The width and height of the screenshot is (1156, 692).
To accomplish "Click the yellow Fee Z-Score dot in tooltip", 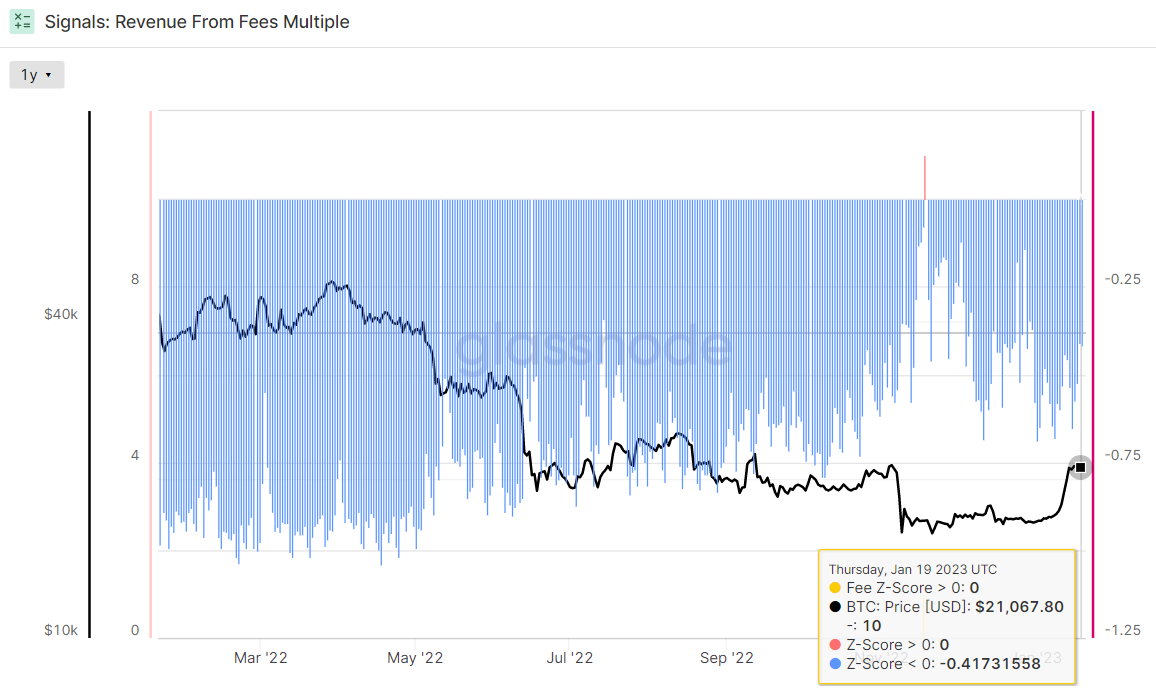I will [x=835, y=588].
